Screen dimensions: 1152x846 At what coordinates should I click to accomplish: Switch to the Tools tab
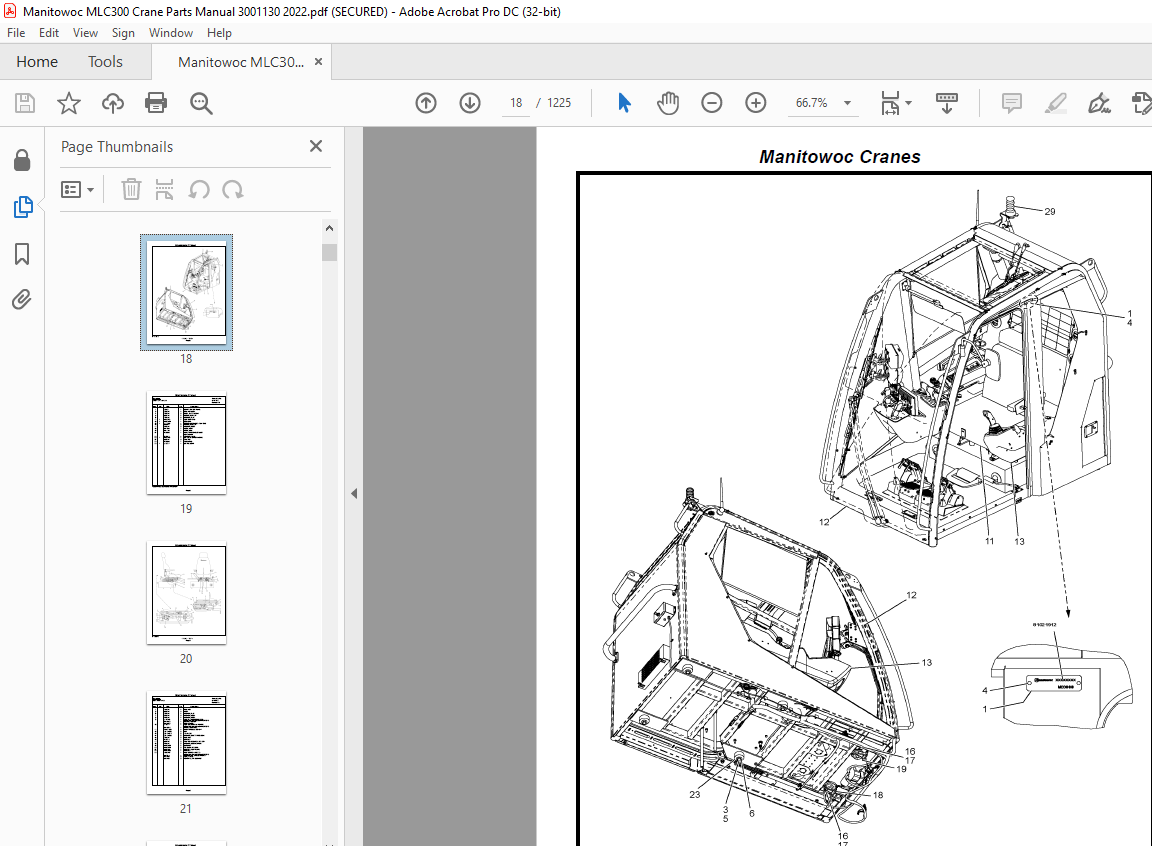106,62
